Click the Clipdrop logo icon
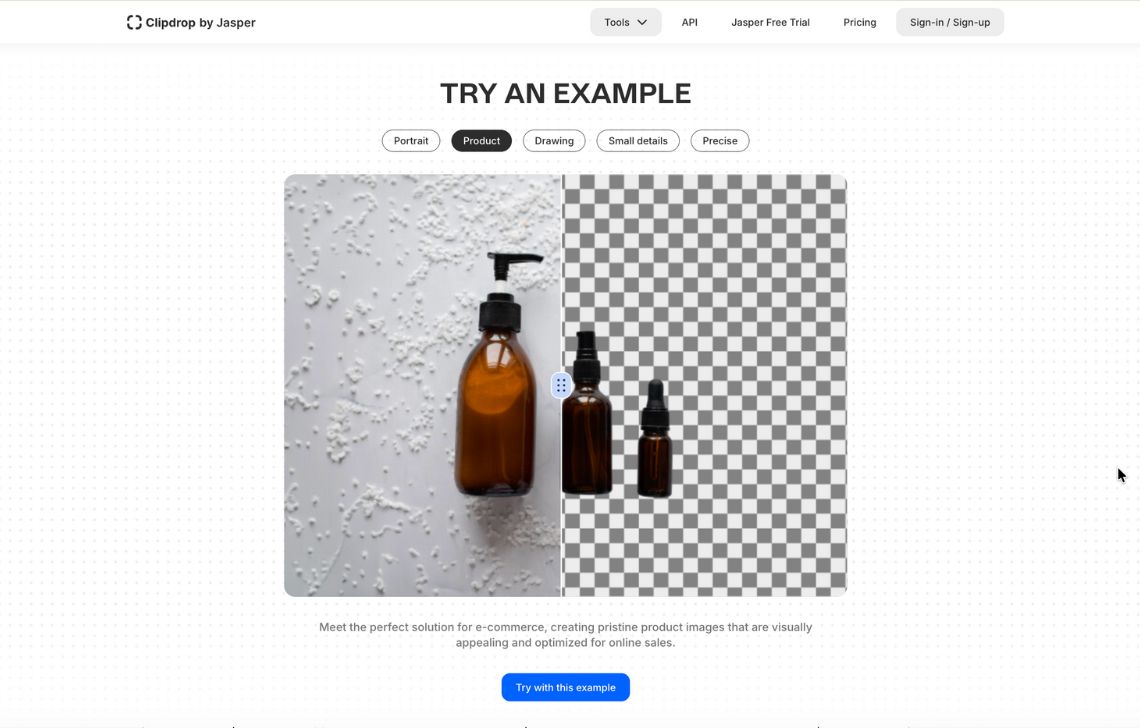This screenshot has height=728, width=1140. pos(134,23)
